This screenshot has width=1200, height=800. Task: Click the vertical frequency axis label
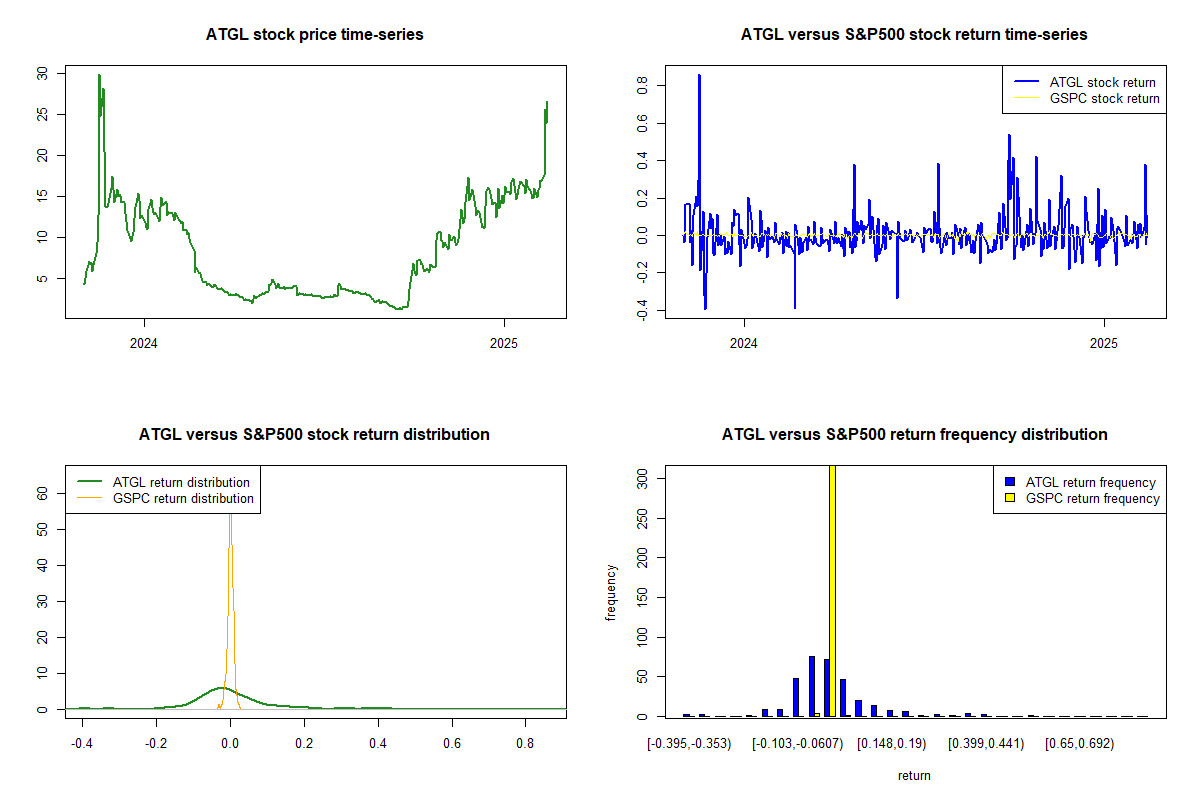tap(611, 592)
